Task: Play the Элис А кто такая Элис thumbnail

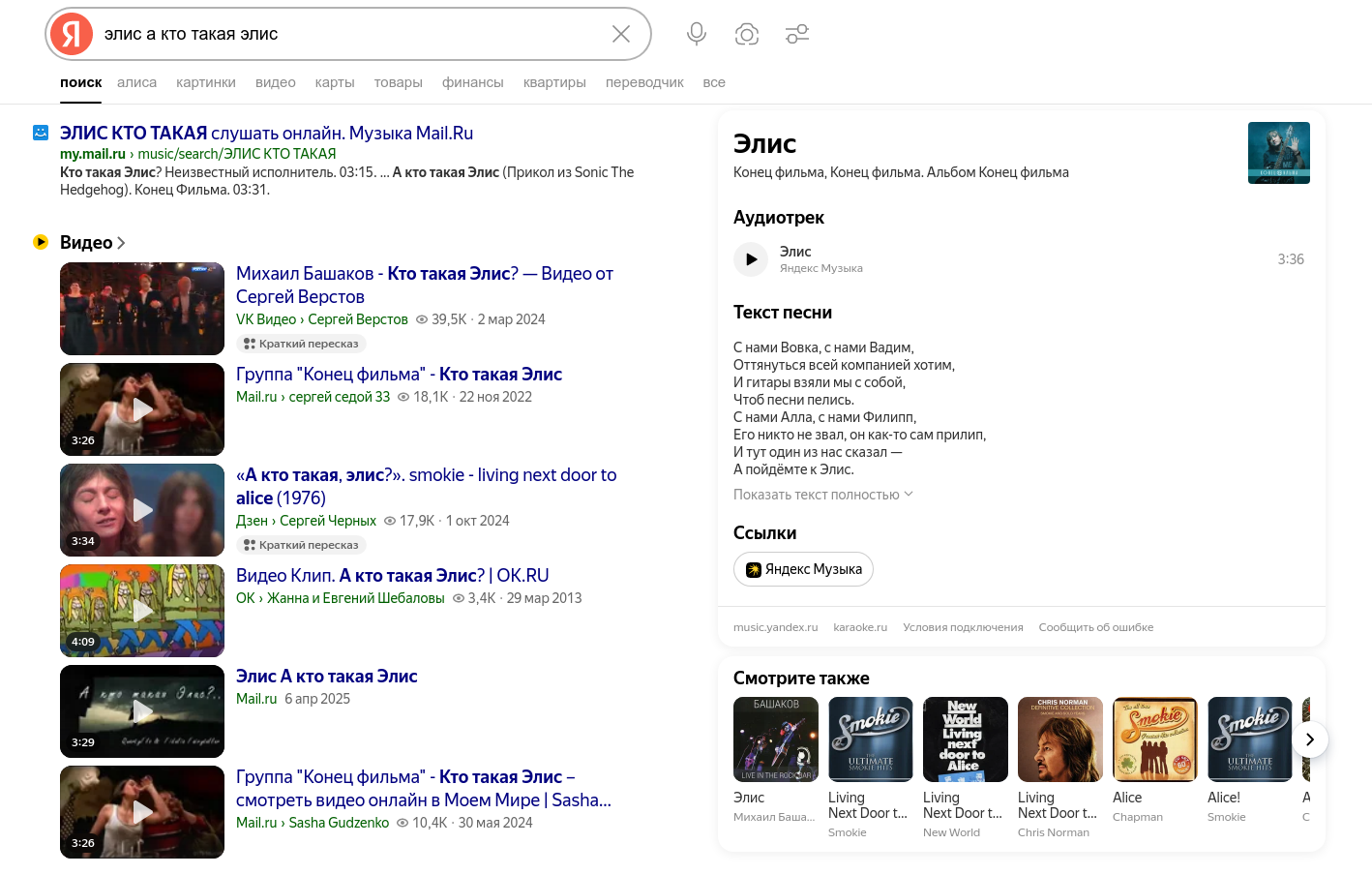Action: point(142,711)
